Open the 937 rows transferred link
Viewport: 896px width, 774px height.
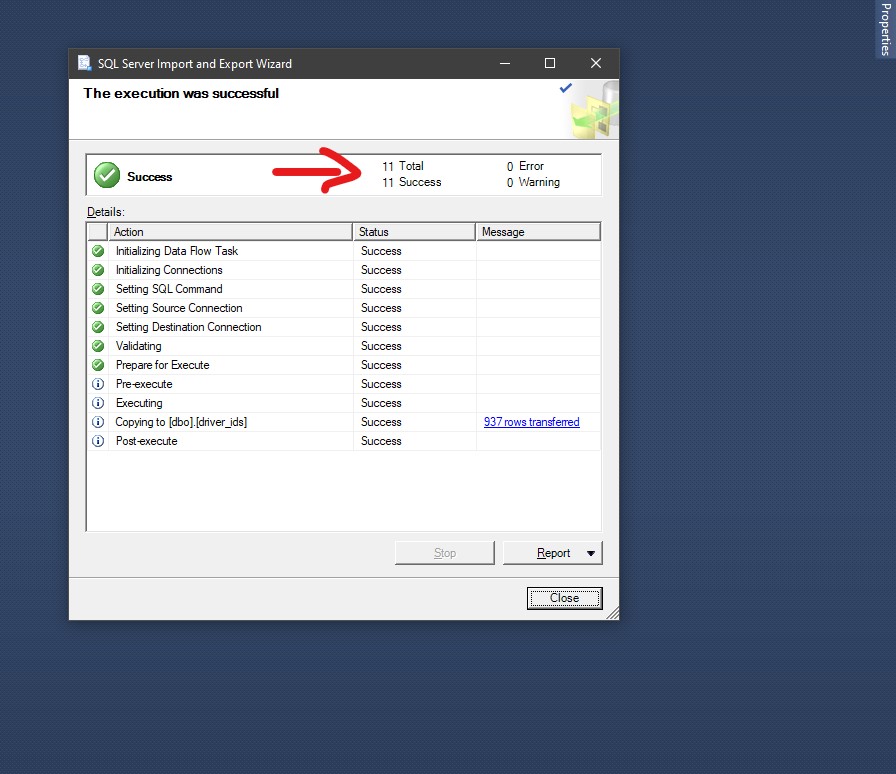tap(531, 422)
